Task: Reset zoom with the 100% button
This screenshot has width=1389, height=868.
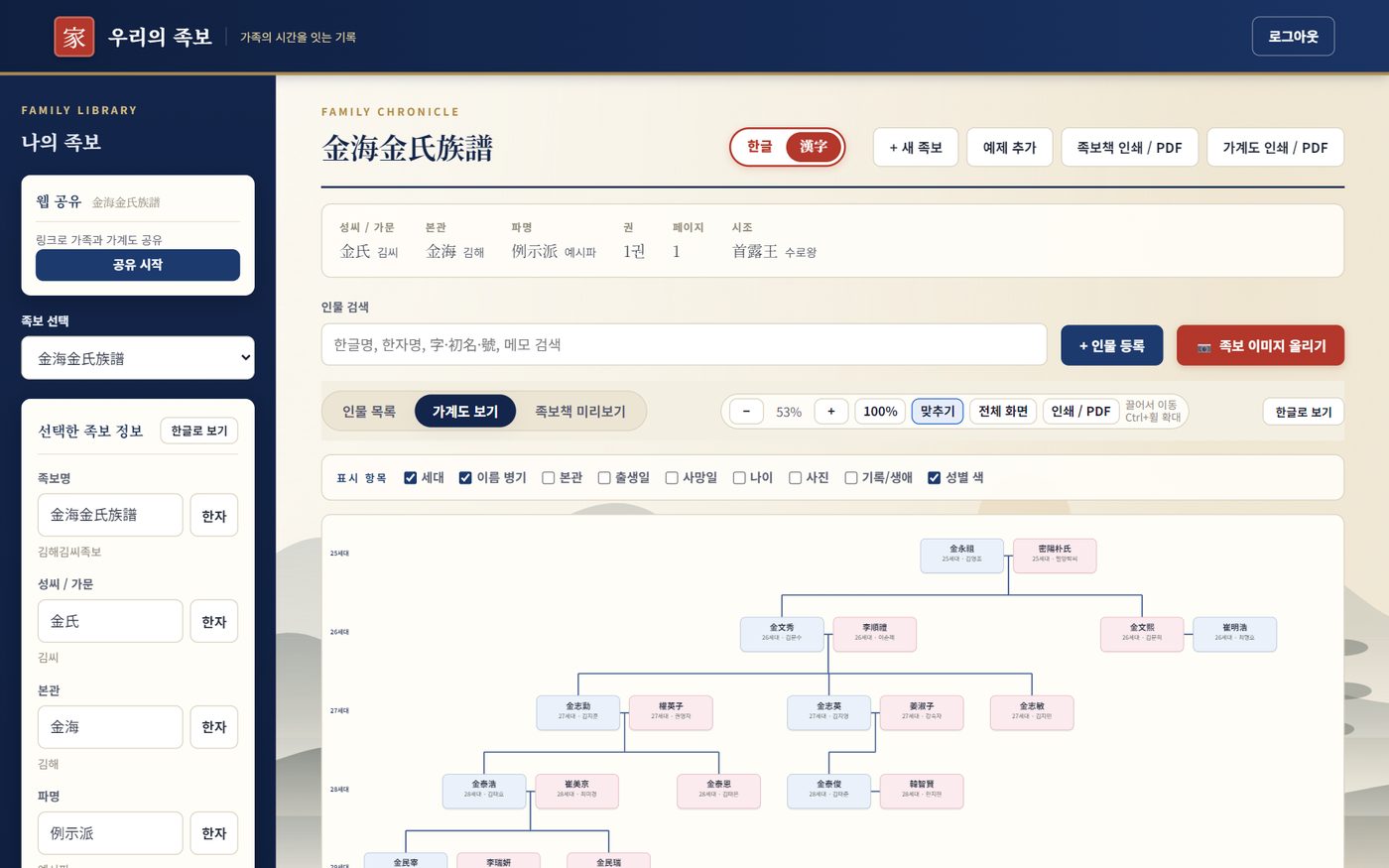Action: (880, 412)
